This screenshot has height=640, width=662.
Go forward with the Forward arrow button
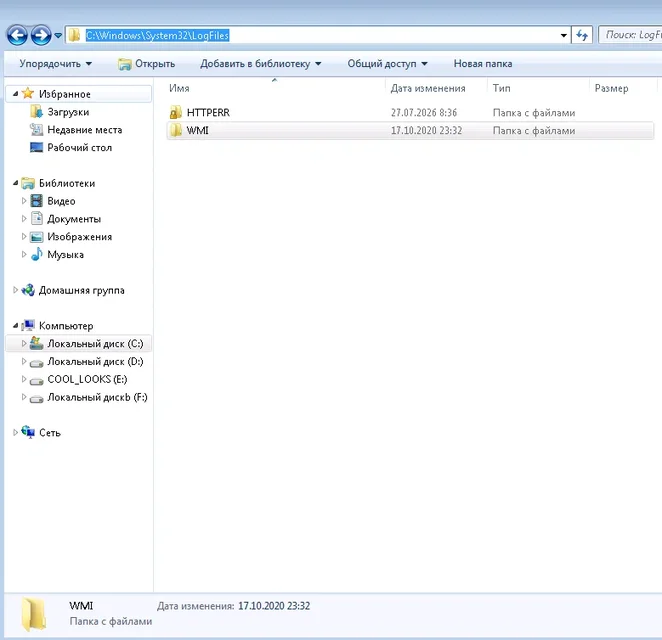(41, 35)
